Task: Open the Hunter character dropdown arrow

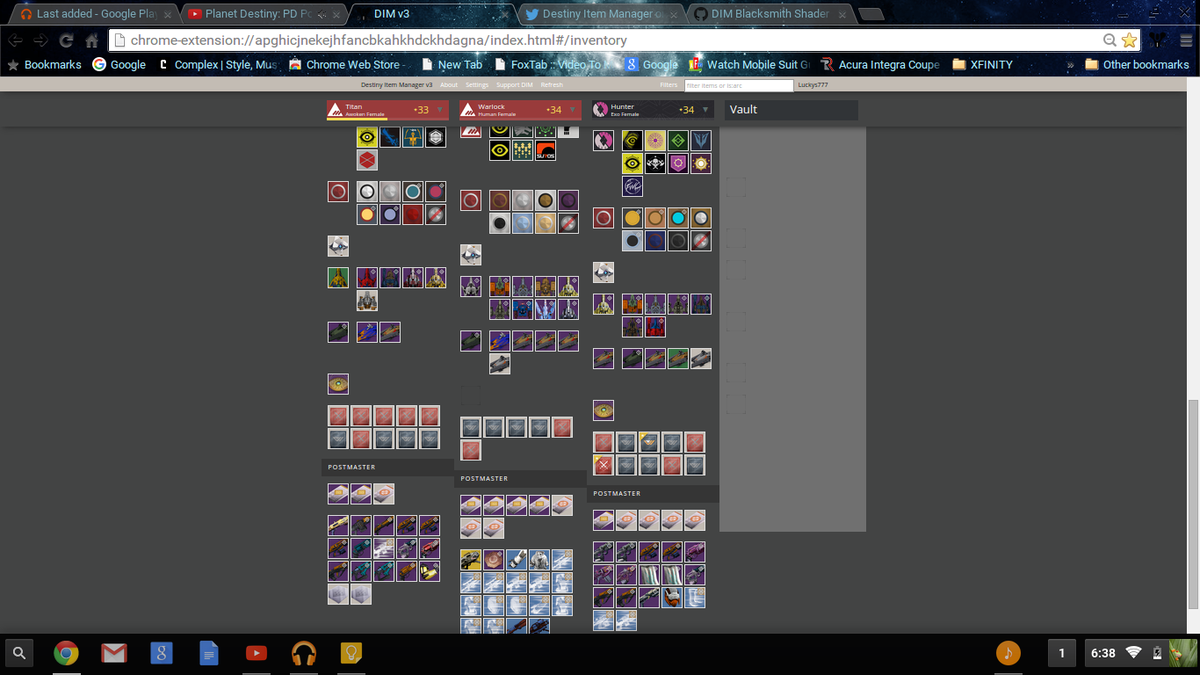Action: pyautogui.click(x=705, y=109)
